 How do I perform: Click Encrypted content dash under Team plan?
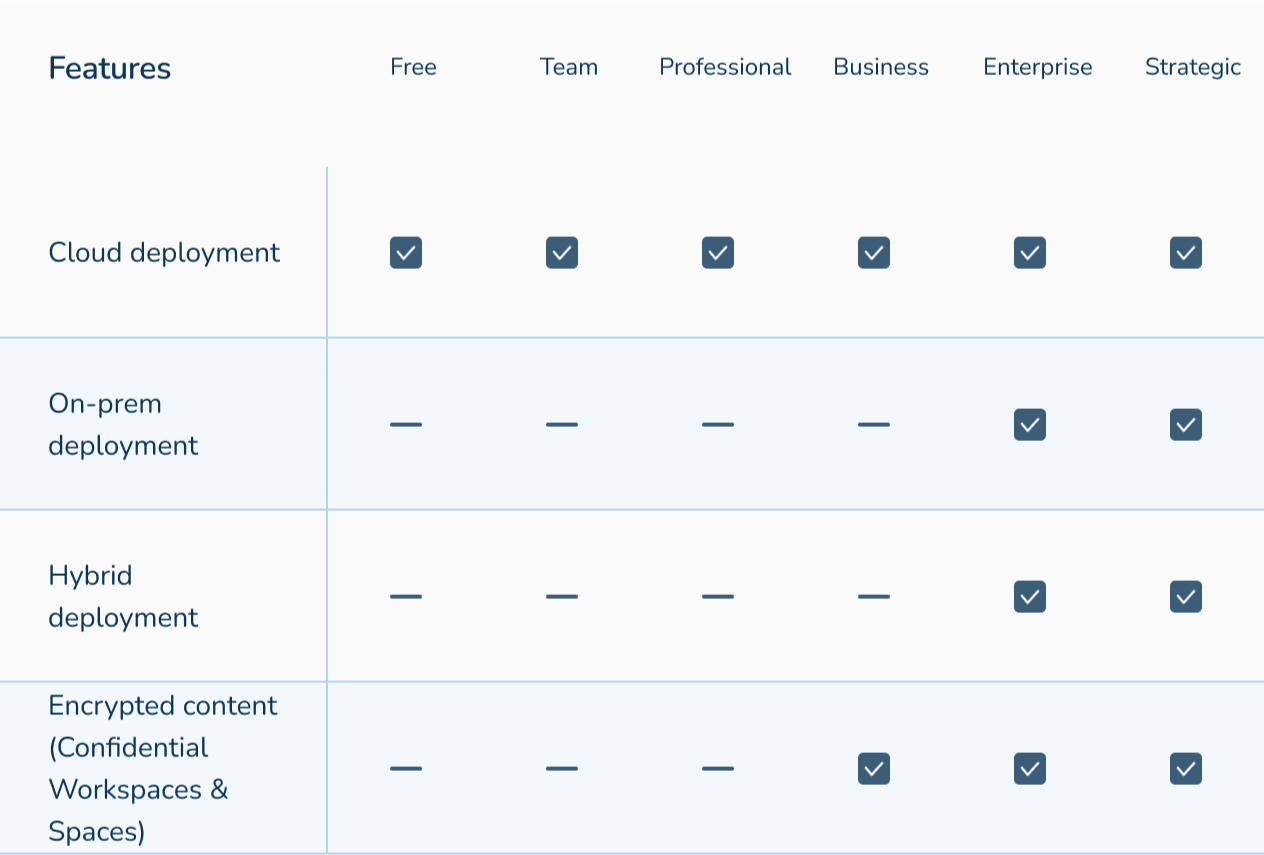point(562,769)
